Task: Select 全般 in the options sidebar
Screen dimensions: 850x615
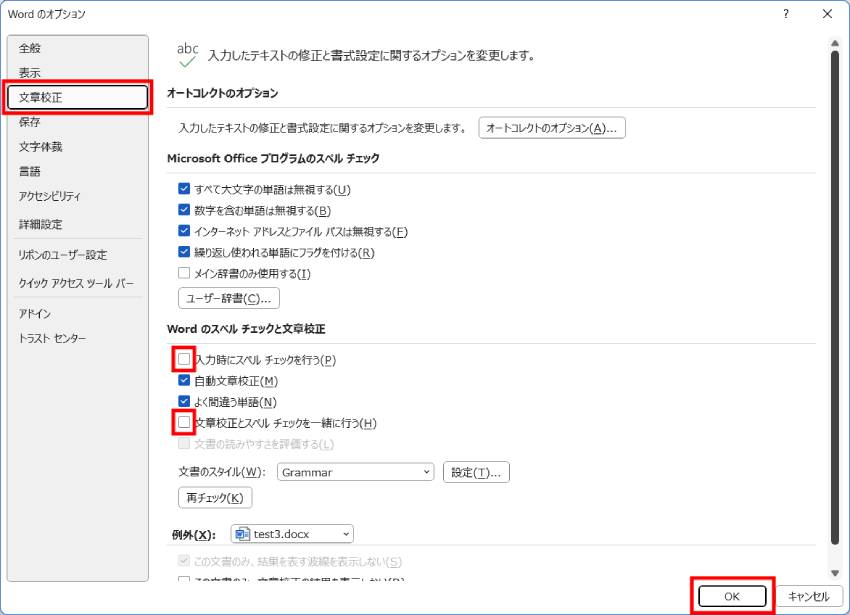Action: tap(30, 48)
